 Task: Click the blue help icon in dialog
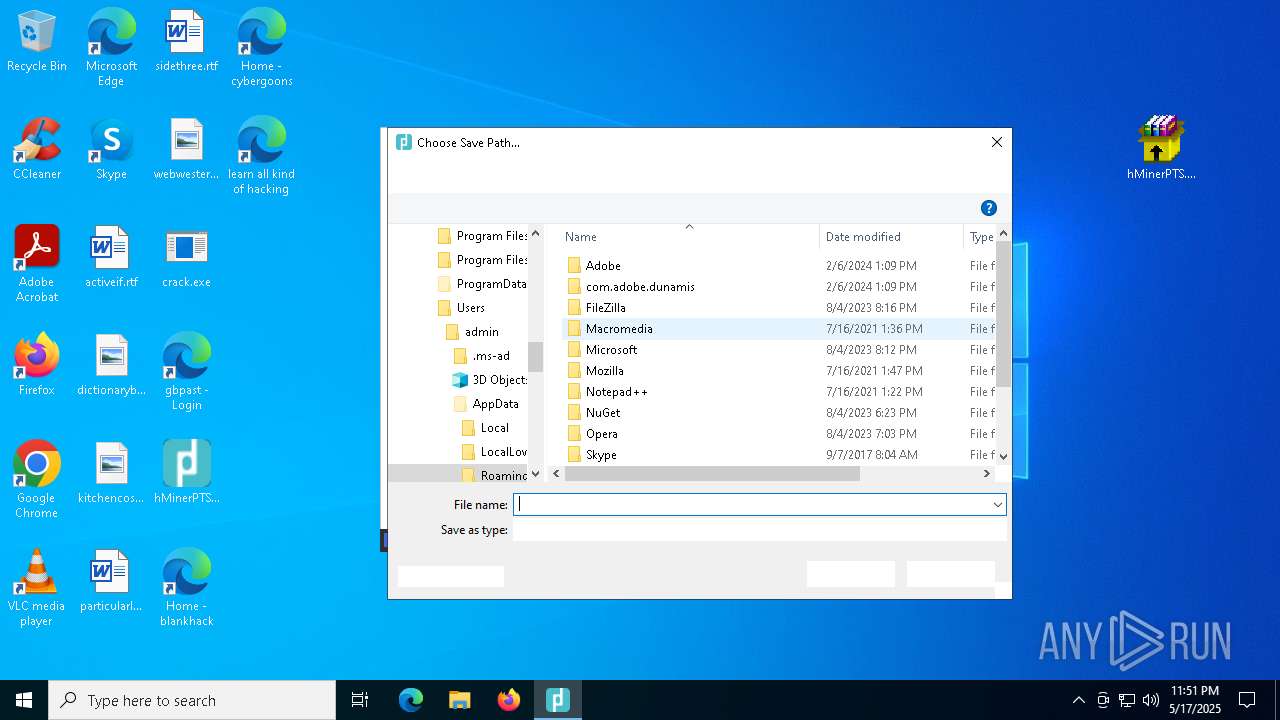pos(989,208)
